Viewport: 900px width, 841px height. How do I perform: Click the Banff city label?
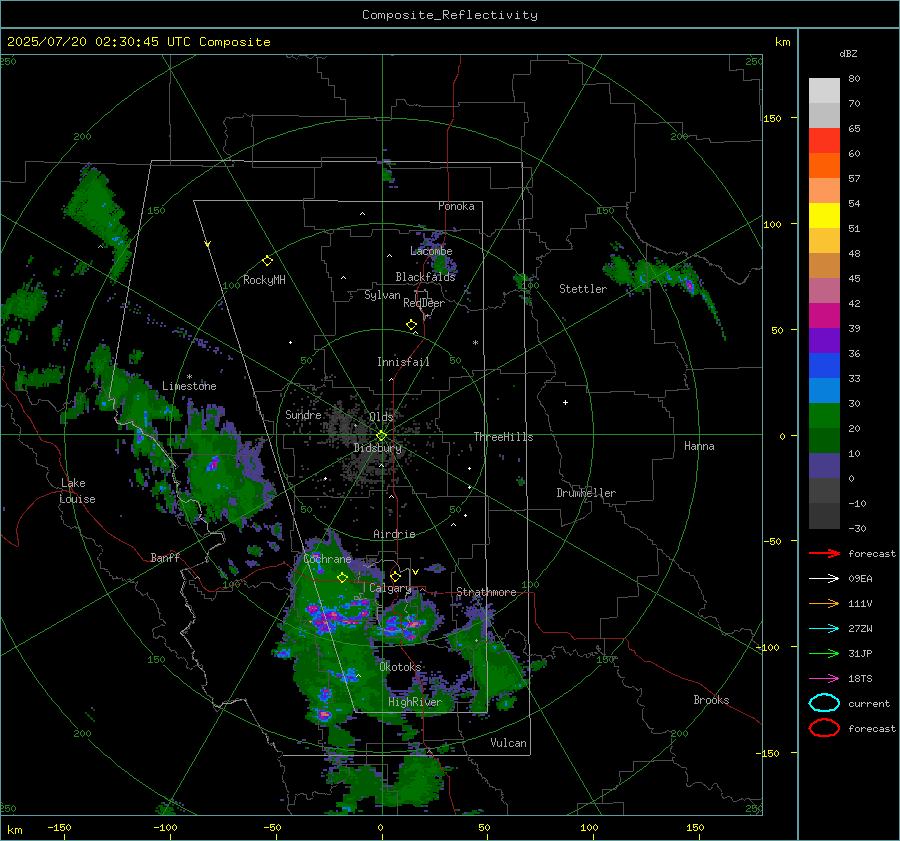pos(165,557)
